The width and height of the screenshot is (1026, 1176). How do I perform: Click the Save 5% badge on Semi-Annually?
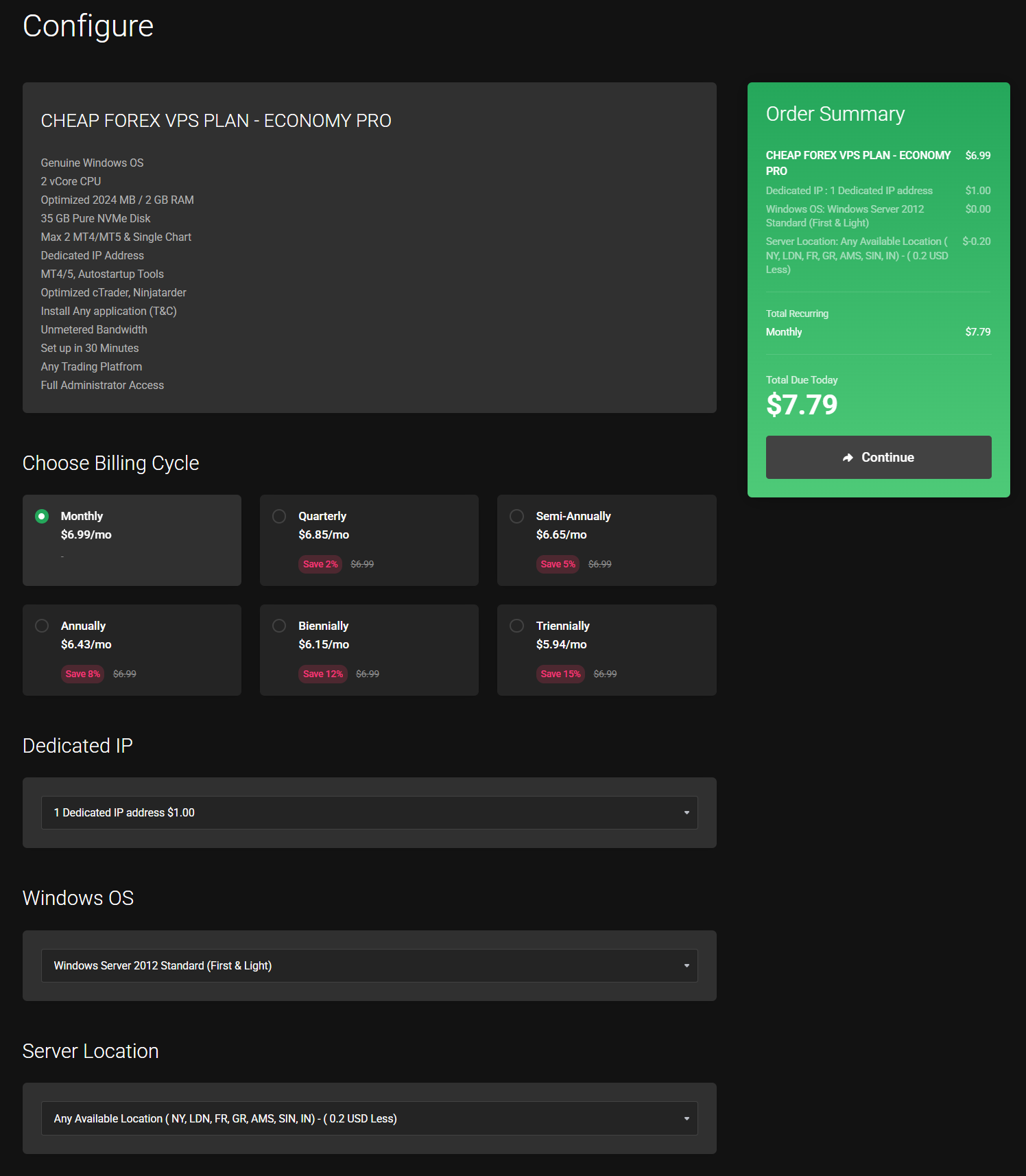click(x=558, y=564)
